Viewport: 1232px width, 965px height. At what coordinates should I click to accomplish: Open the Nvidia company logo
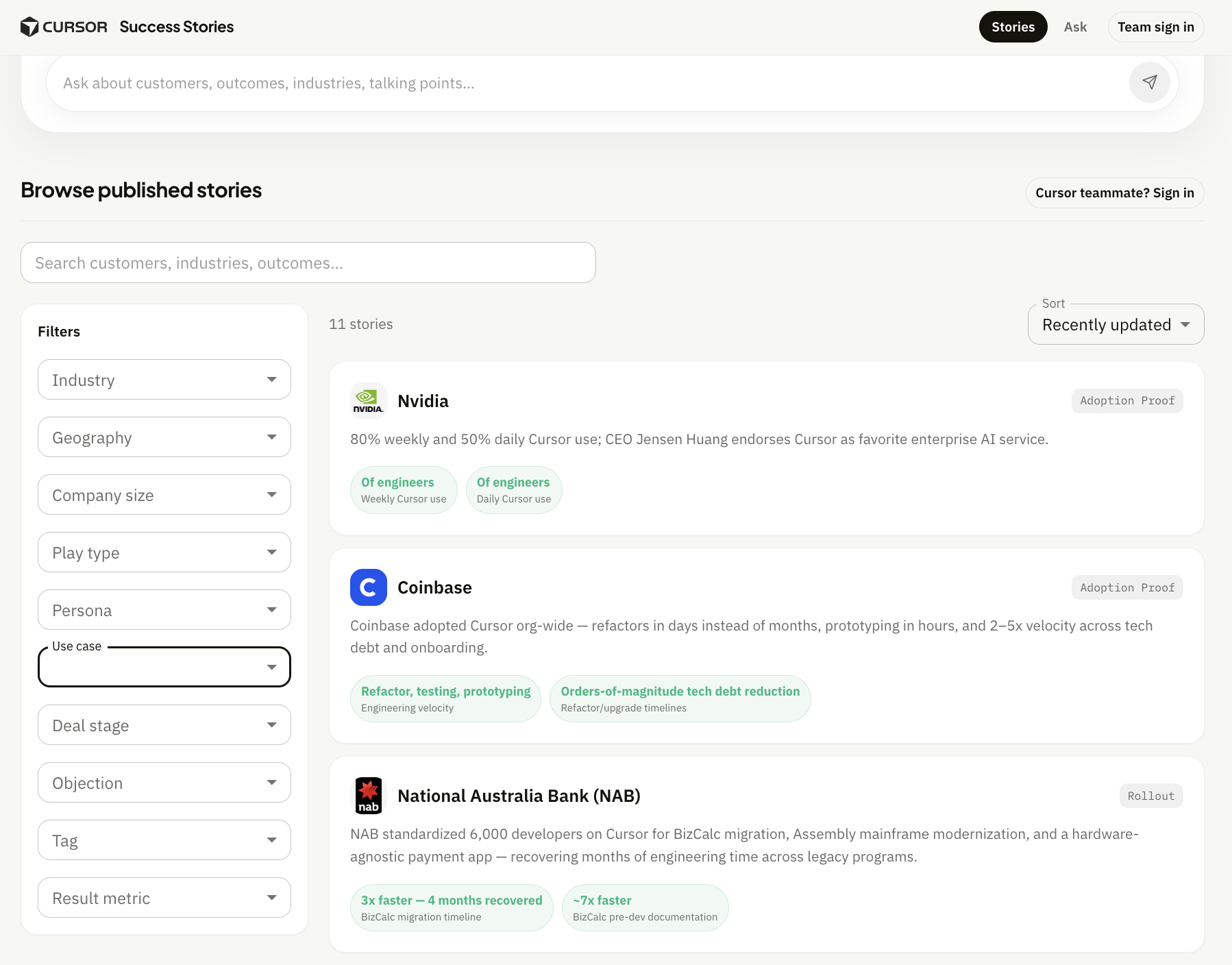click(x=368, y=401)
